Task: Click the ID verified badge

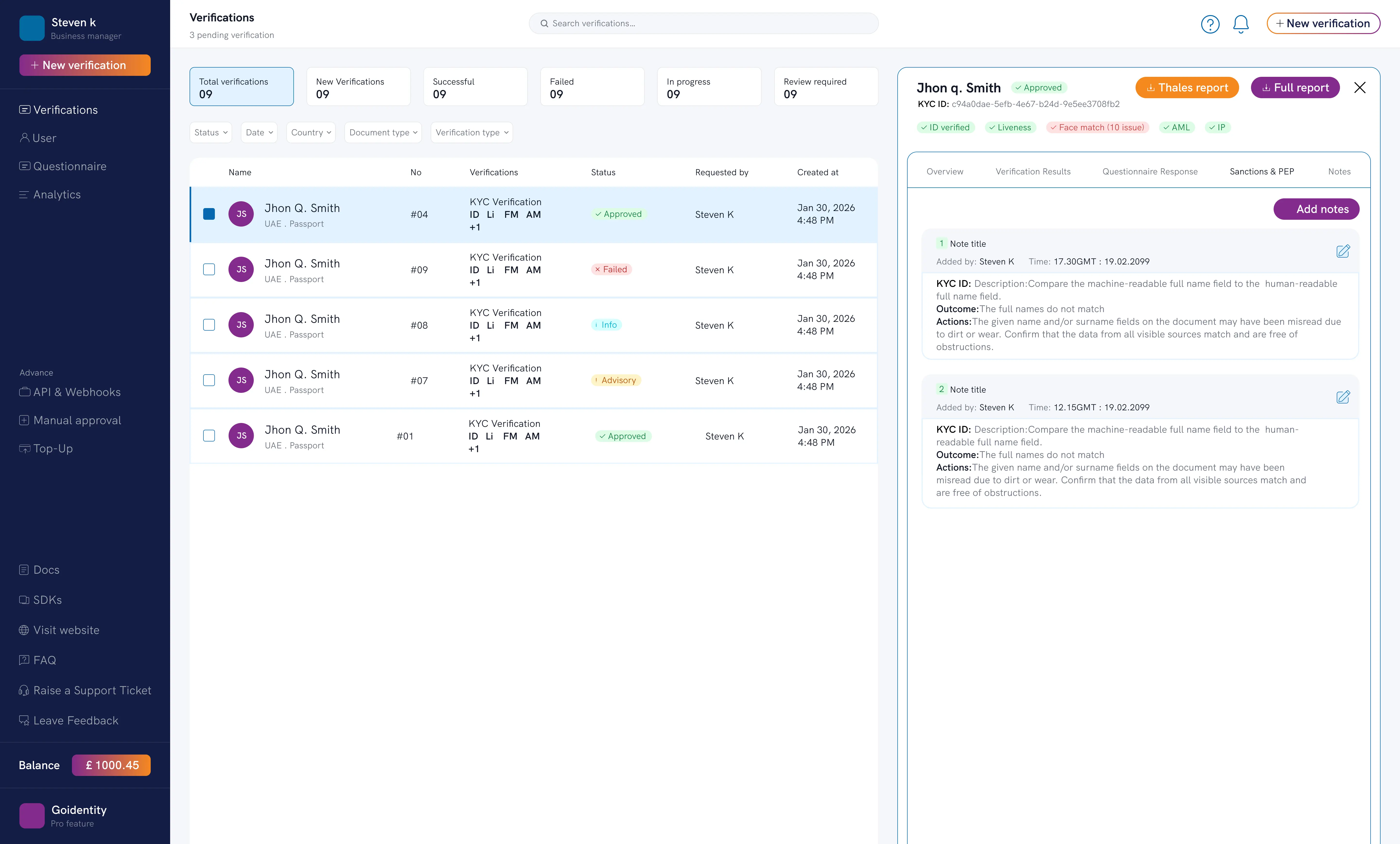Action: coord(946,127)
